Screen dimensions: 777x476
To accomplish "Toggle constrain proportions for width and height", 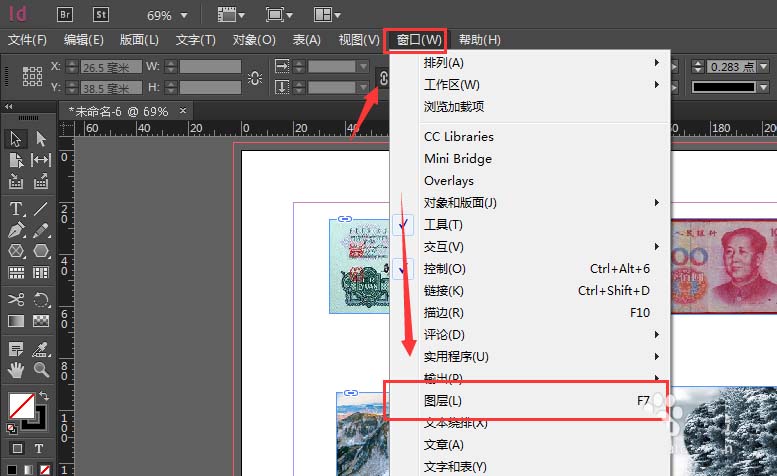I will [x=255, y=78].
